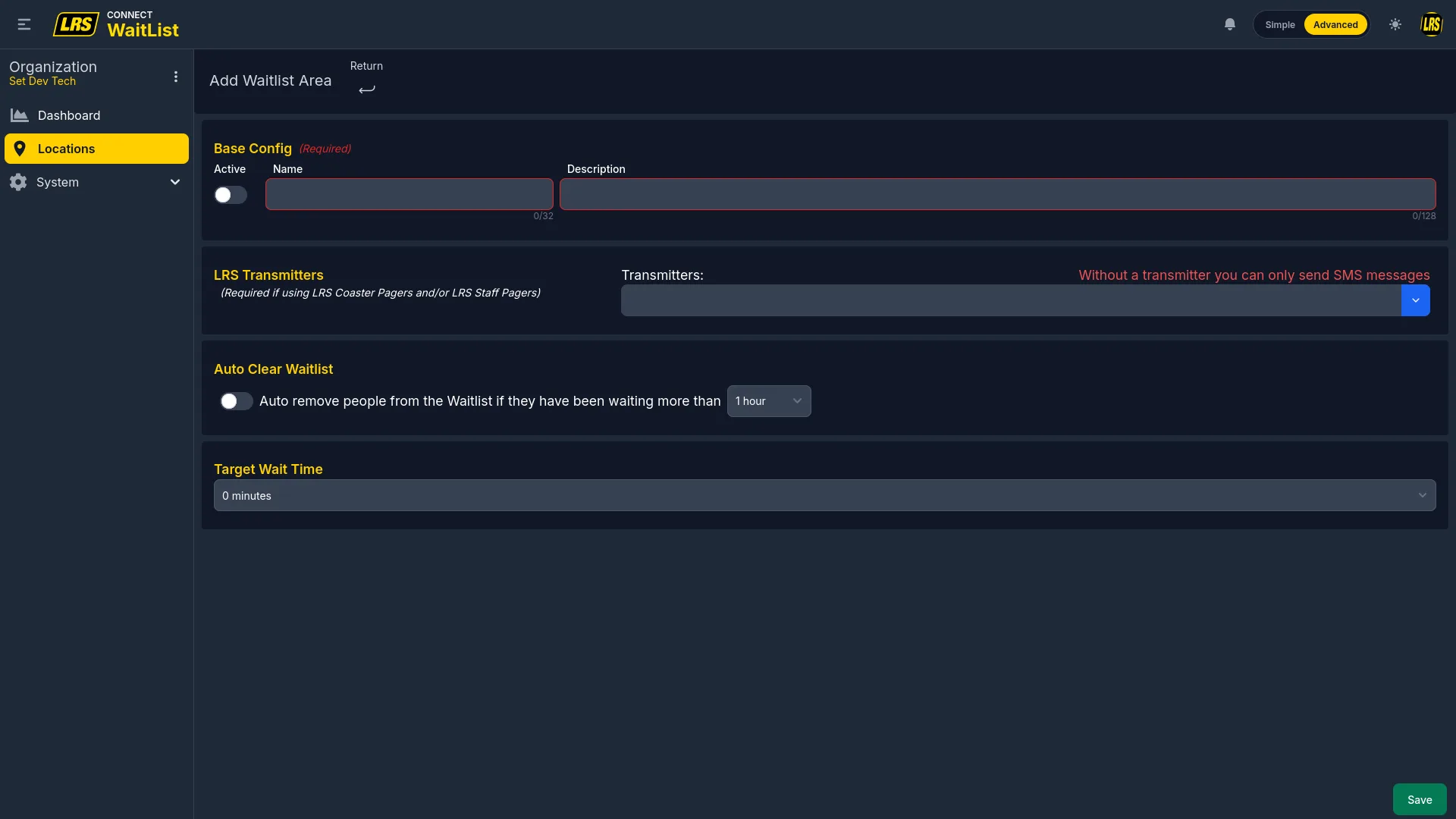Click the Locations pin icon
1456x819 pixels.
(x=20, y=149)
